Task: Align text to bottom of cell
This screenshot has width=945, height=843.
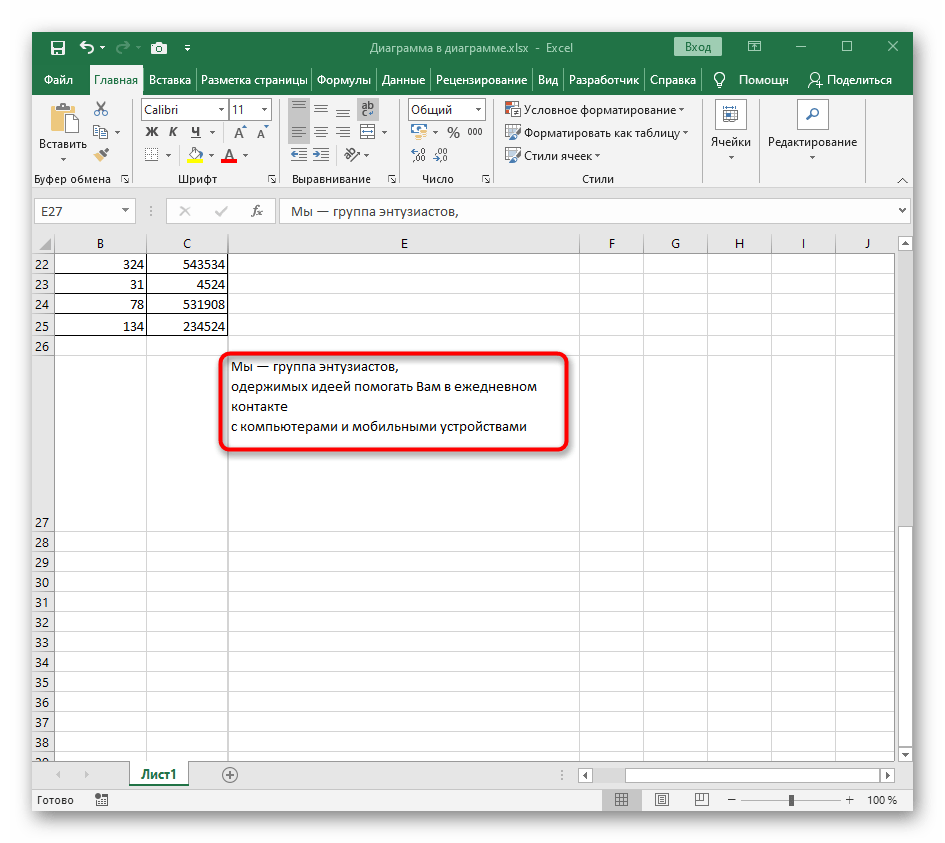Action: pos(343,110)
